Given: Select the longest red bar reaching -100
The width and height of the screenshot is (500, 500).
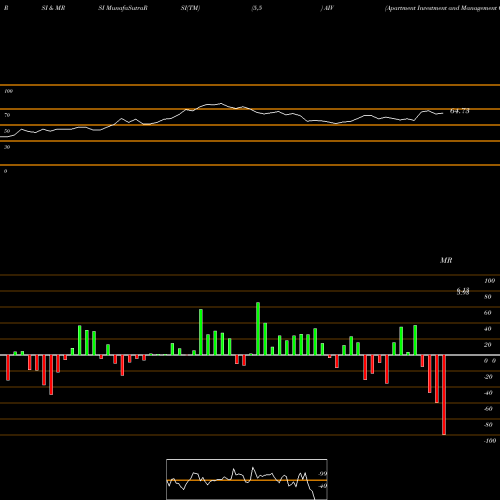Looking at the screenshot, I should click(x=444, y=395).
